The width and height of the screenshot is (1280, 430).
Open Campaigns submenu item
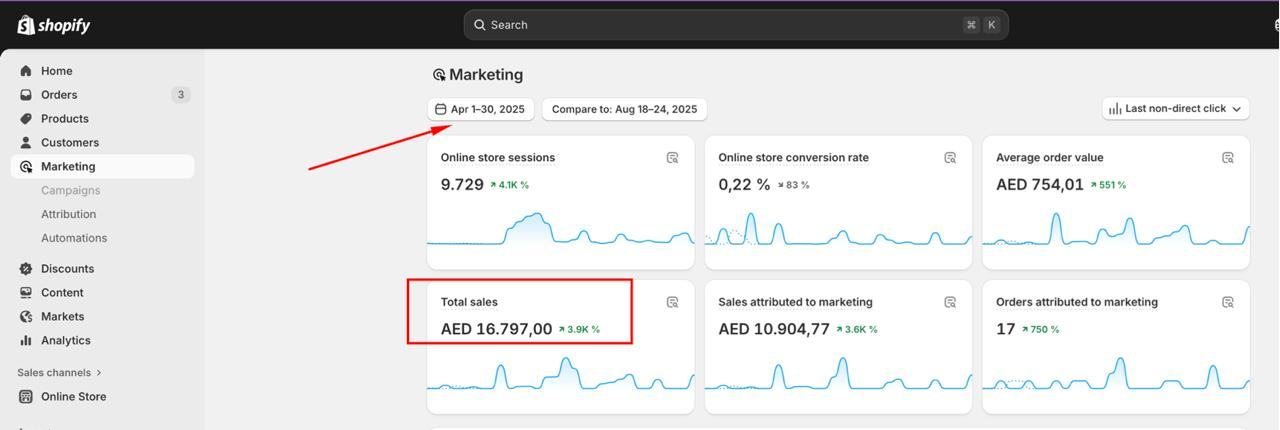[x=70, y=191]
